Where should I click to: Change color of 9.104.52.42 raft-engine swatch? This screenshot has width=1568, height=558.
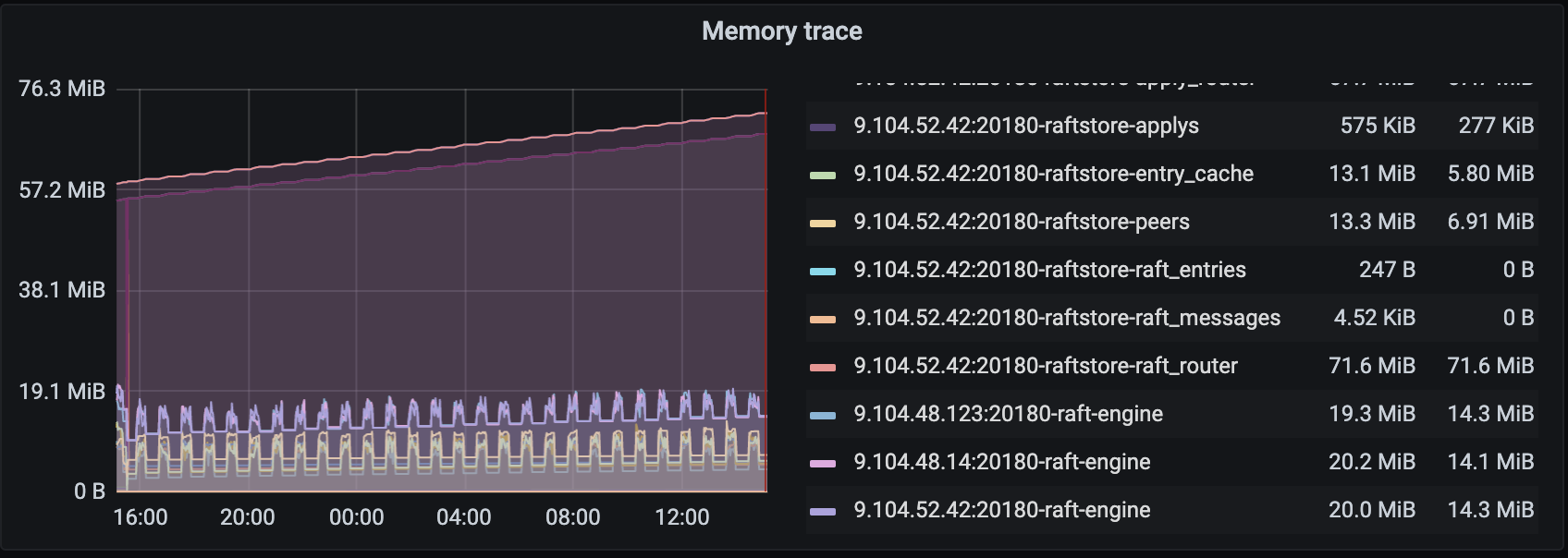823,511
